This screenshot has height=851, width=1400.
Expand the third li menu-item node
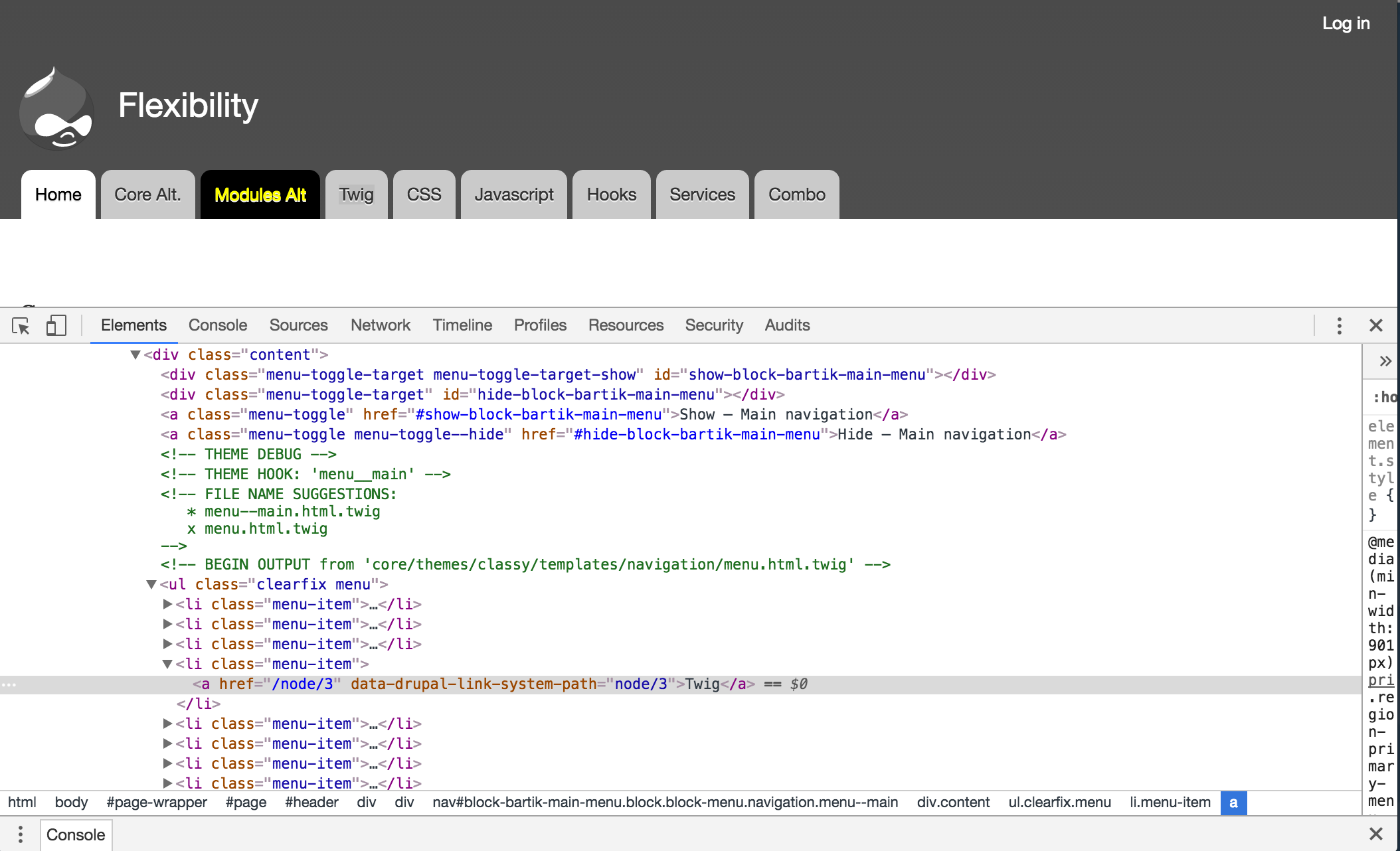[167, 644]
